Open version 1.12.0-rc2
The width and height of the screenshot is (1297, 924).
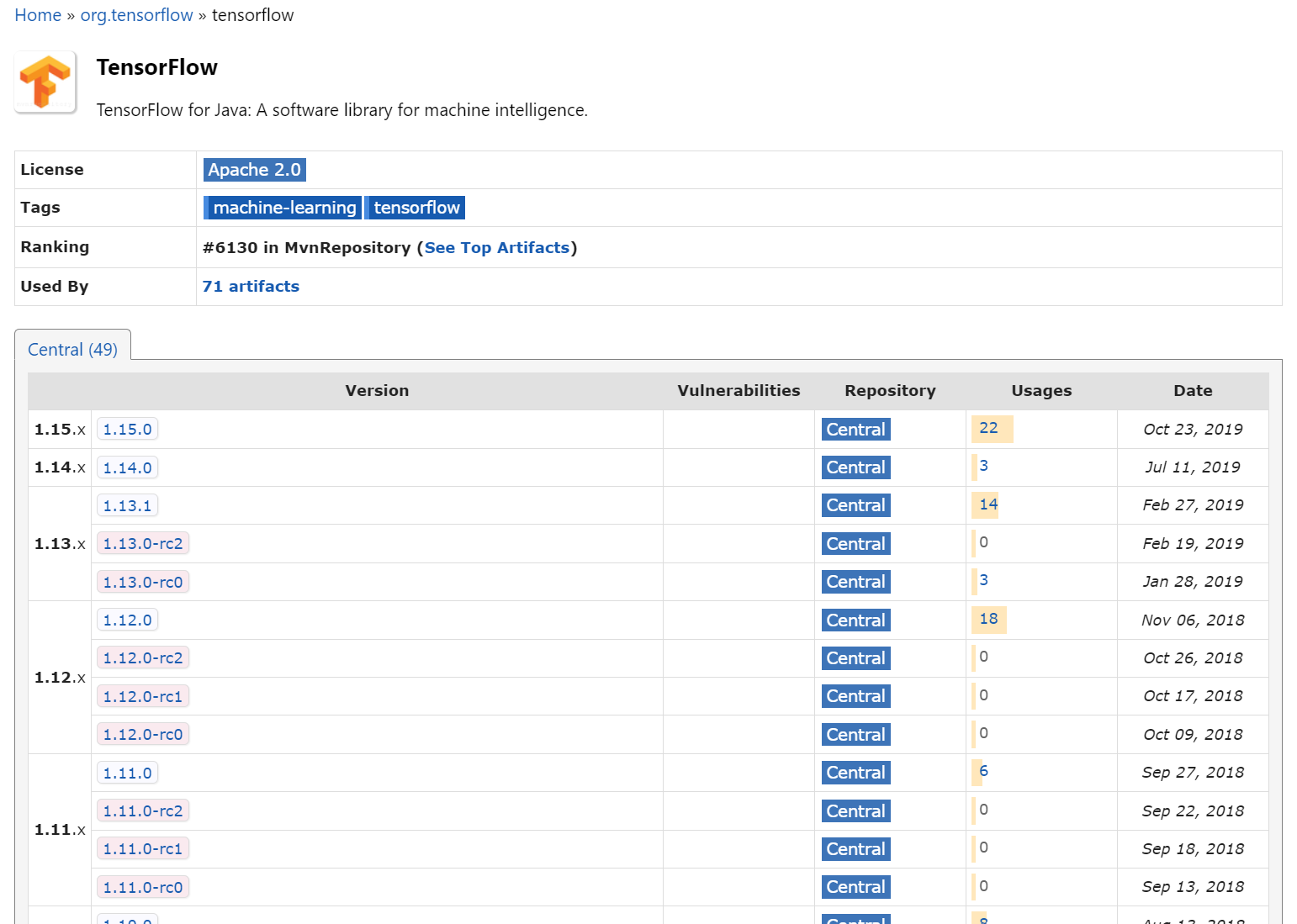pyautogui.click(x=143, y=658)
